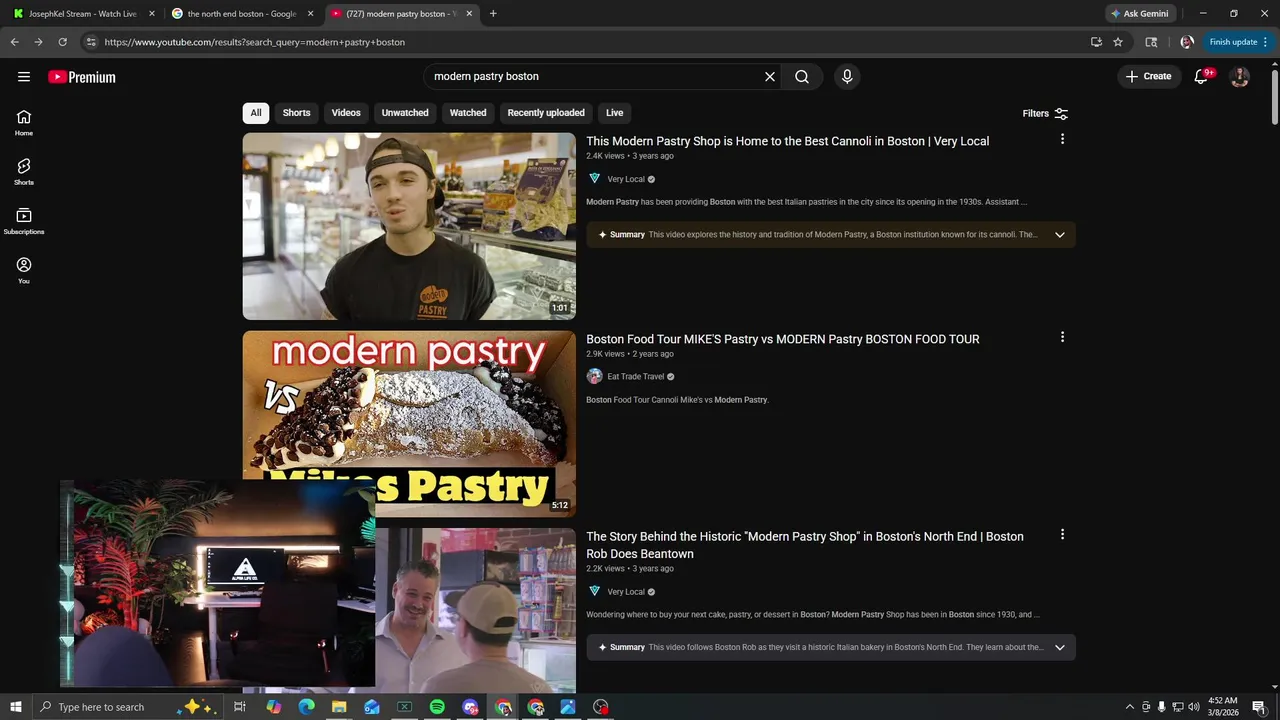Open Spotify from the taskbar
The image size is (1280, 720).
coord(437,707)
